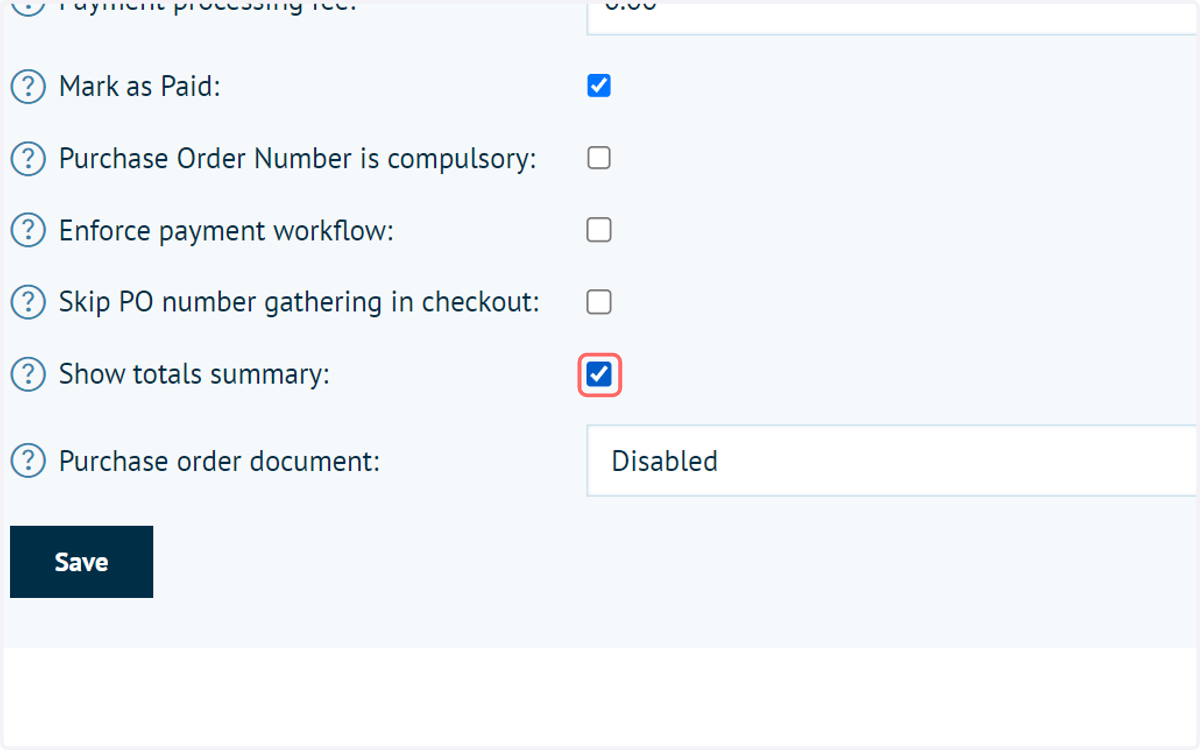Uncheck the Mark as Paid checkbox
The image size is (1200, 750).
coord(599,86)
